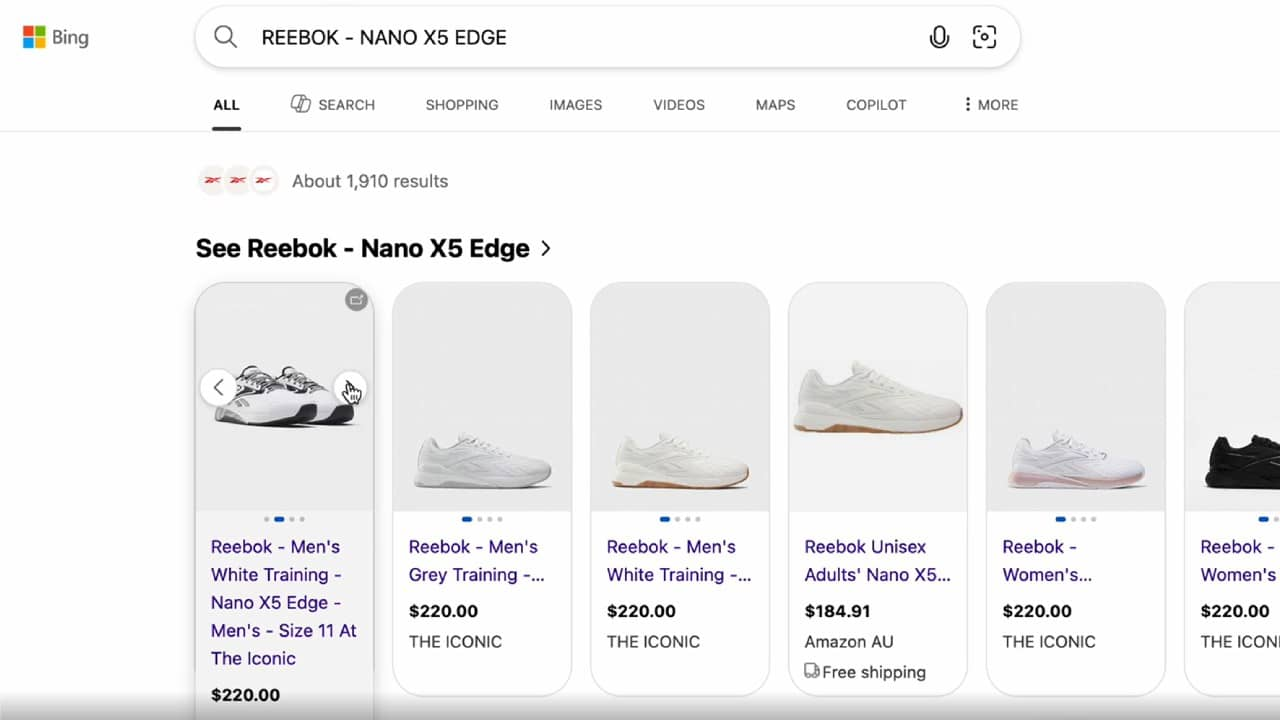Open the VIDEOS tab
Image resolution: width=1280 pixels, height=720 pixels.
pos(679,104)
